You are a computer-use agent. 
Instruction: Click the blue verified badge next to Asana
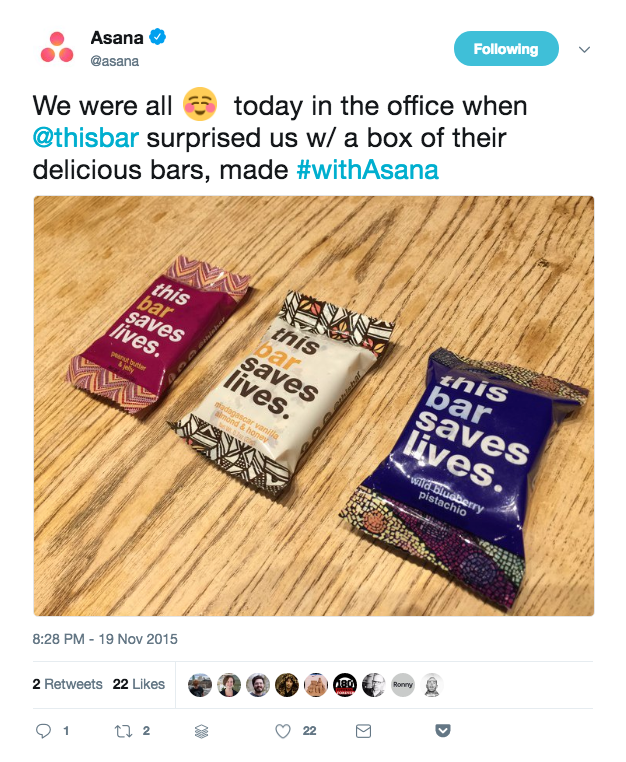pos(157,38)
